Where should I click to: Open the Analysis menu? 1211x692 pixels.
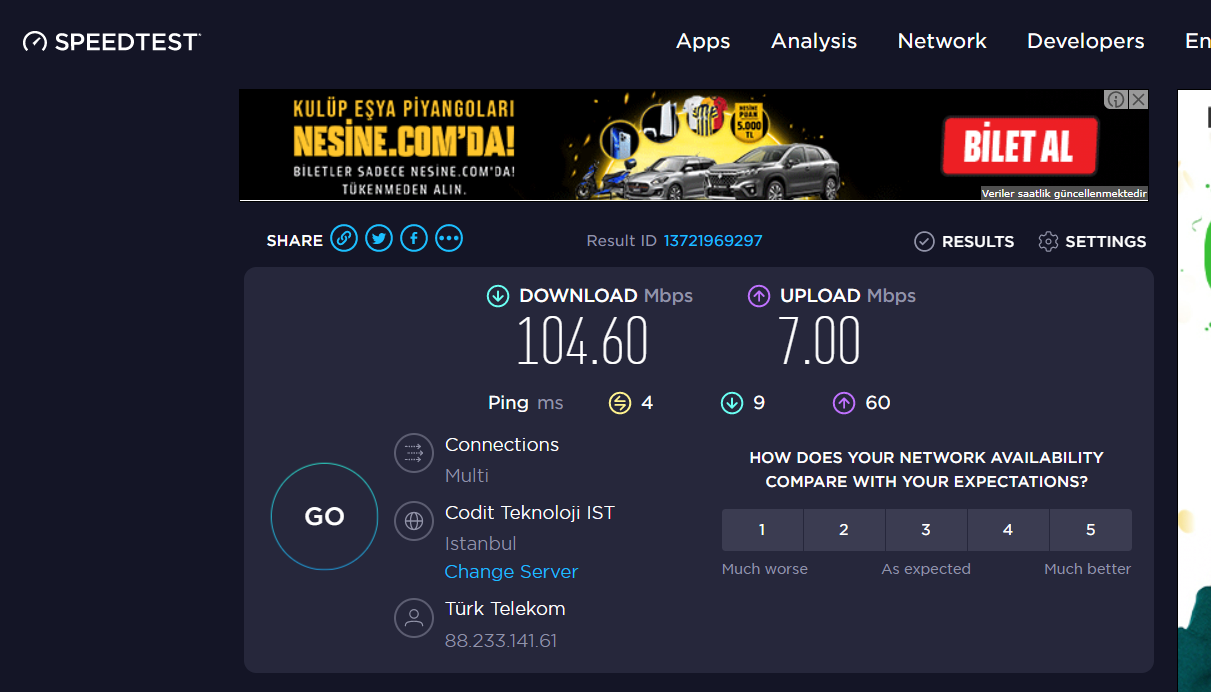pyautogui.click(x=814, y=41)
